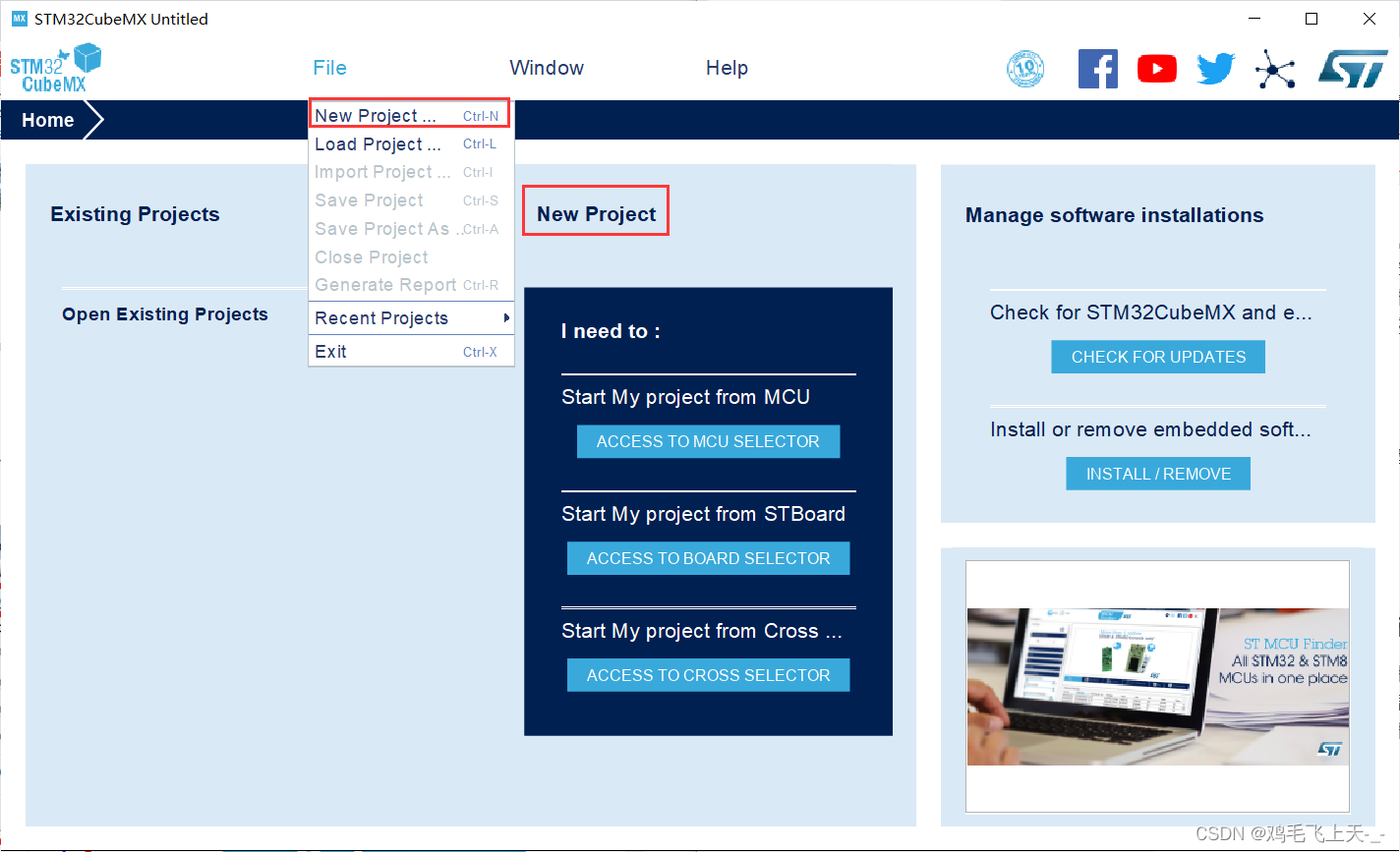Viewport: 1400px width, 852px height.
Task: Close the STM32CubeMX window
Action: point(1370,19)
